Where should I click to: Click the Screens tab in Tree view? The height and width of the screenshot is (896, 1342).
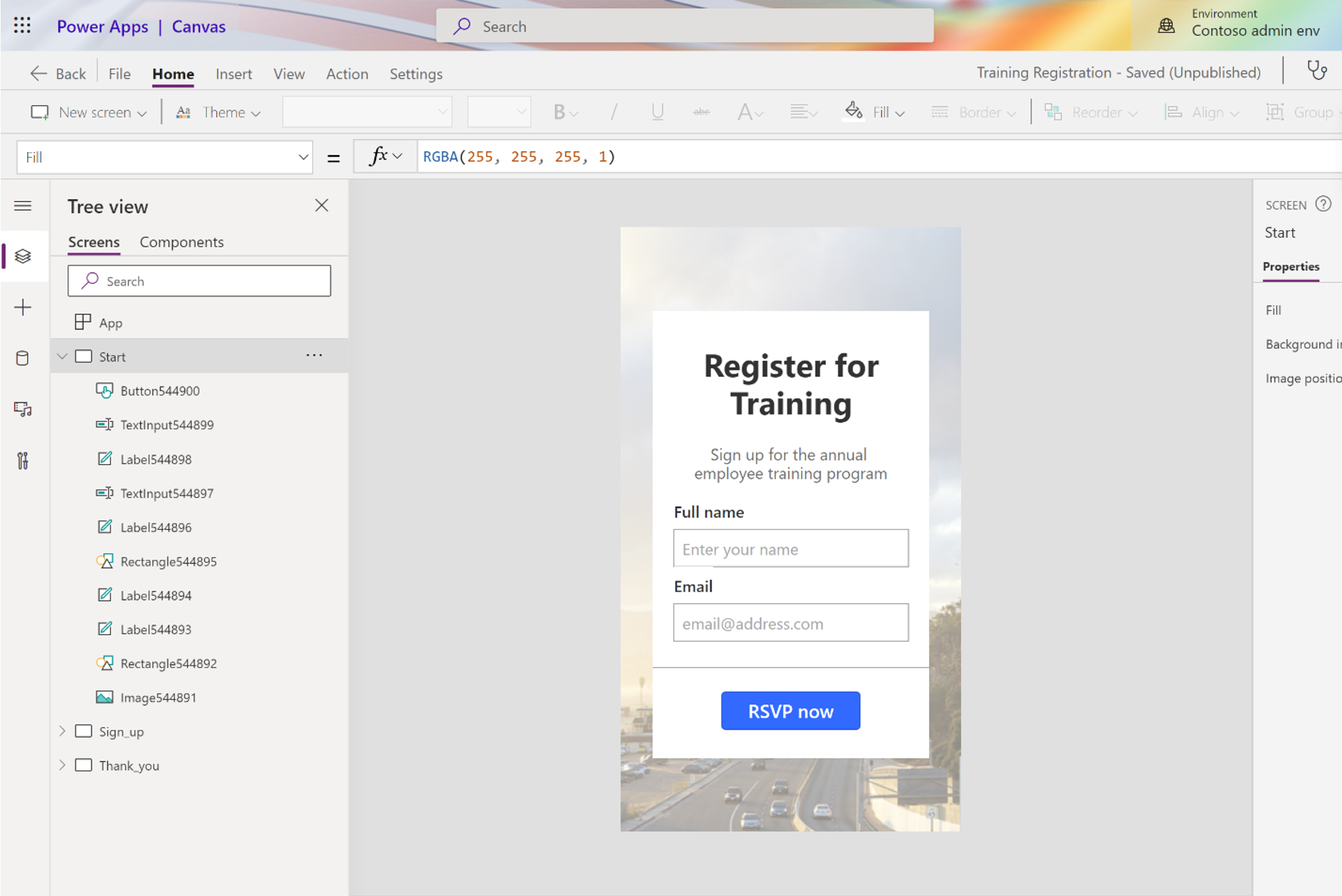pos(94,241)
